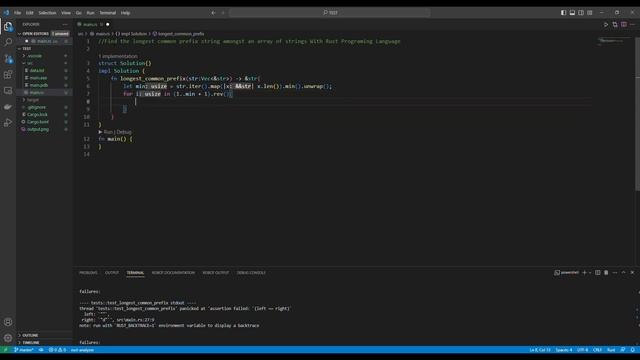Screen dimensions: 640x360
Task: Collapse the Open Editors section
Action: tap(19, 34)
